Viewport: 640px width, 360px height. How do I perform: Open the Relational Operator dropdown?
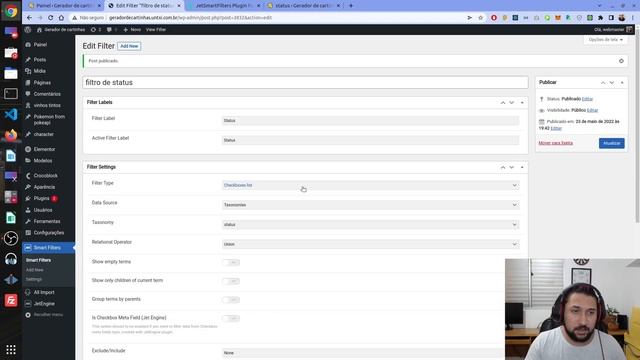click(370, 244)
